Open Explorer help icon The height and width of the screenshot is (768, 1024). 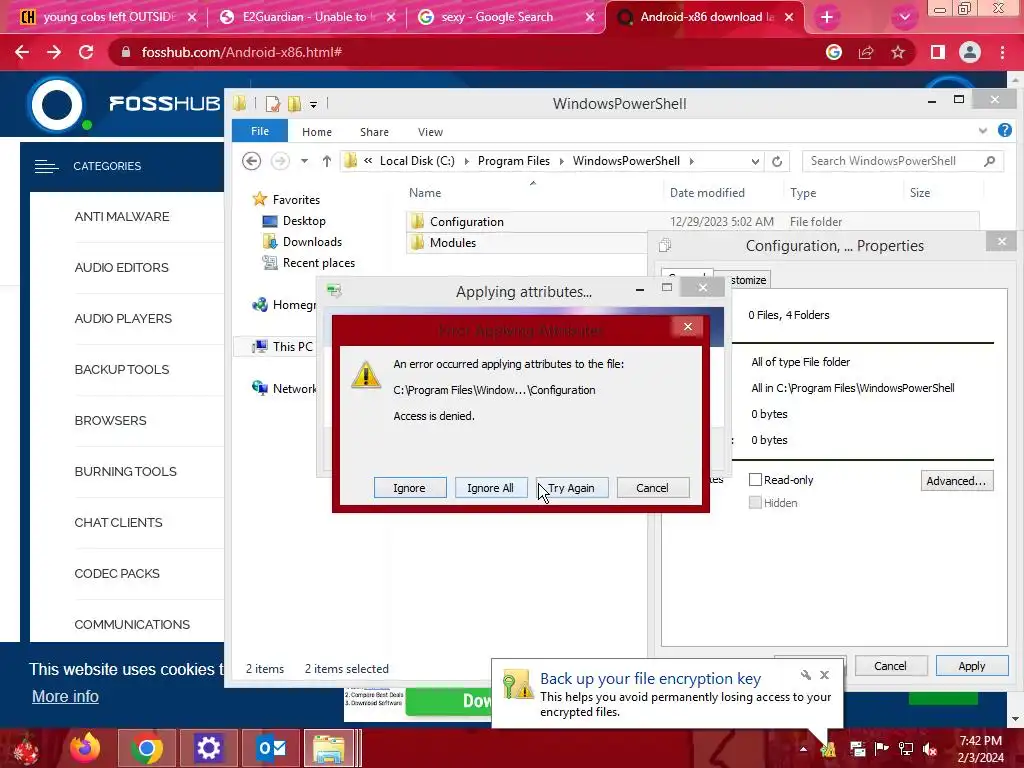coord(1005,131)
